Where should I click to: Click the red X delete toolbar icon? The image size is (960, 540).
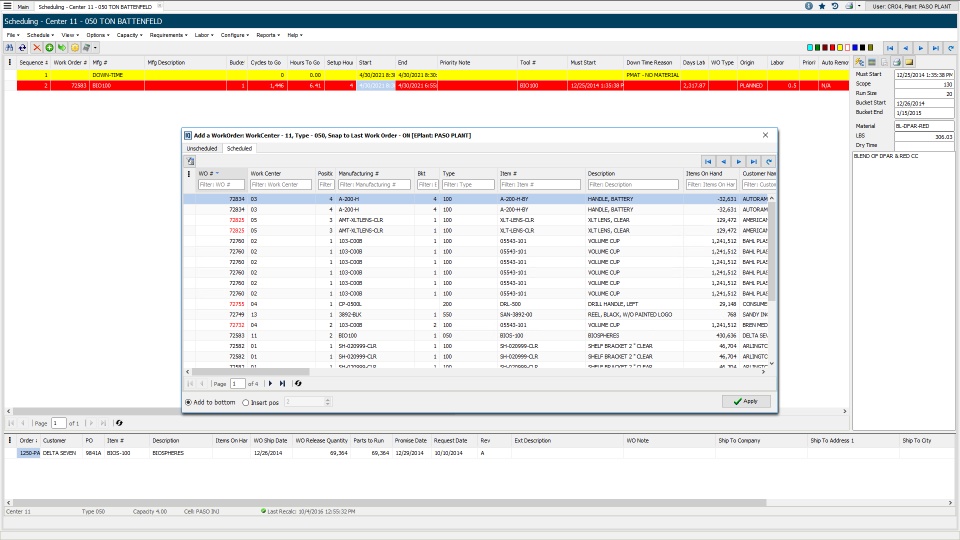click(x=37, y=48)
